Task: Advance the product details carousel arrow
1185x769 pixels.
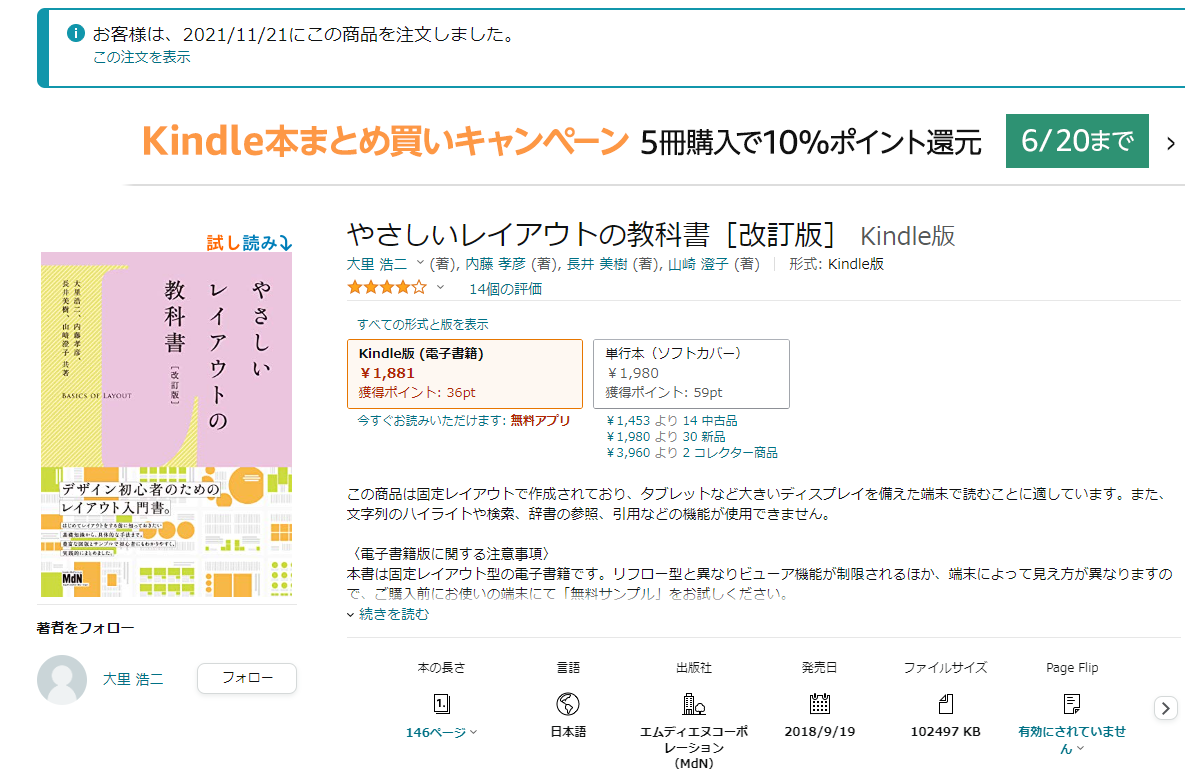Action: (x=1165, y=708)
